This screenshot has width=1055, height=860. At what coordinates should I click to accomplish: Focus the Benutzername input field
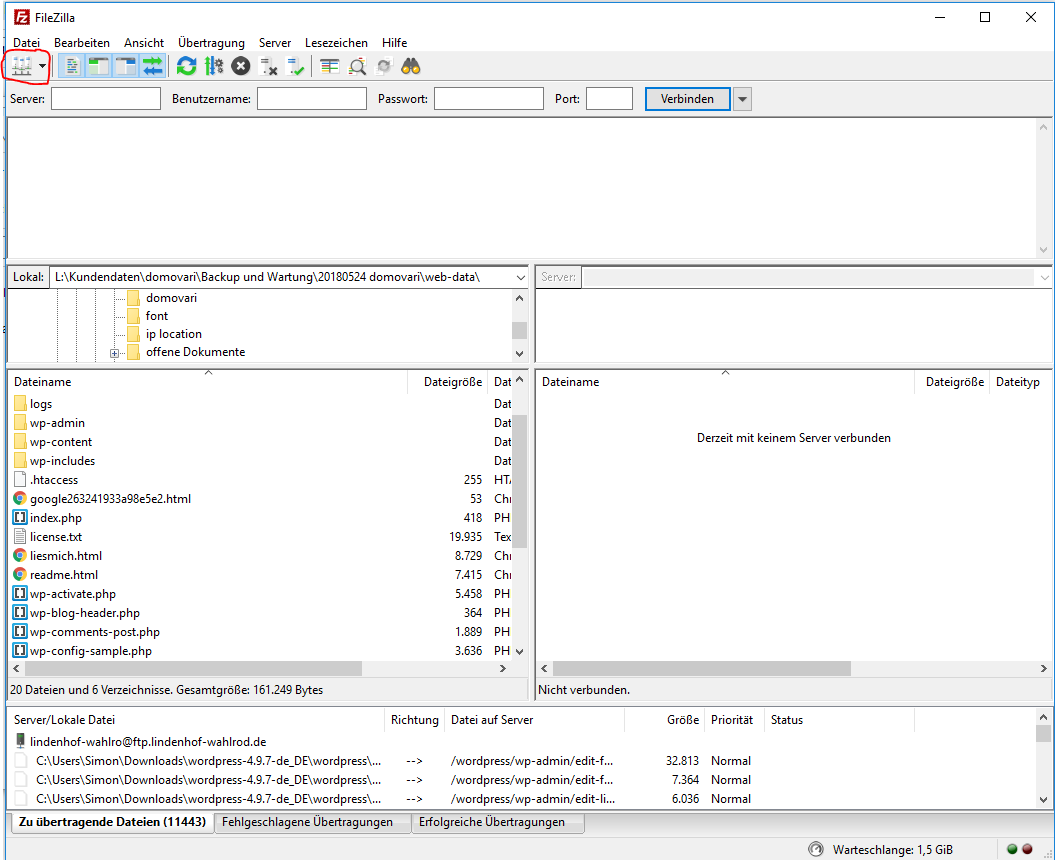tap(312, 99)
